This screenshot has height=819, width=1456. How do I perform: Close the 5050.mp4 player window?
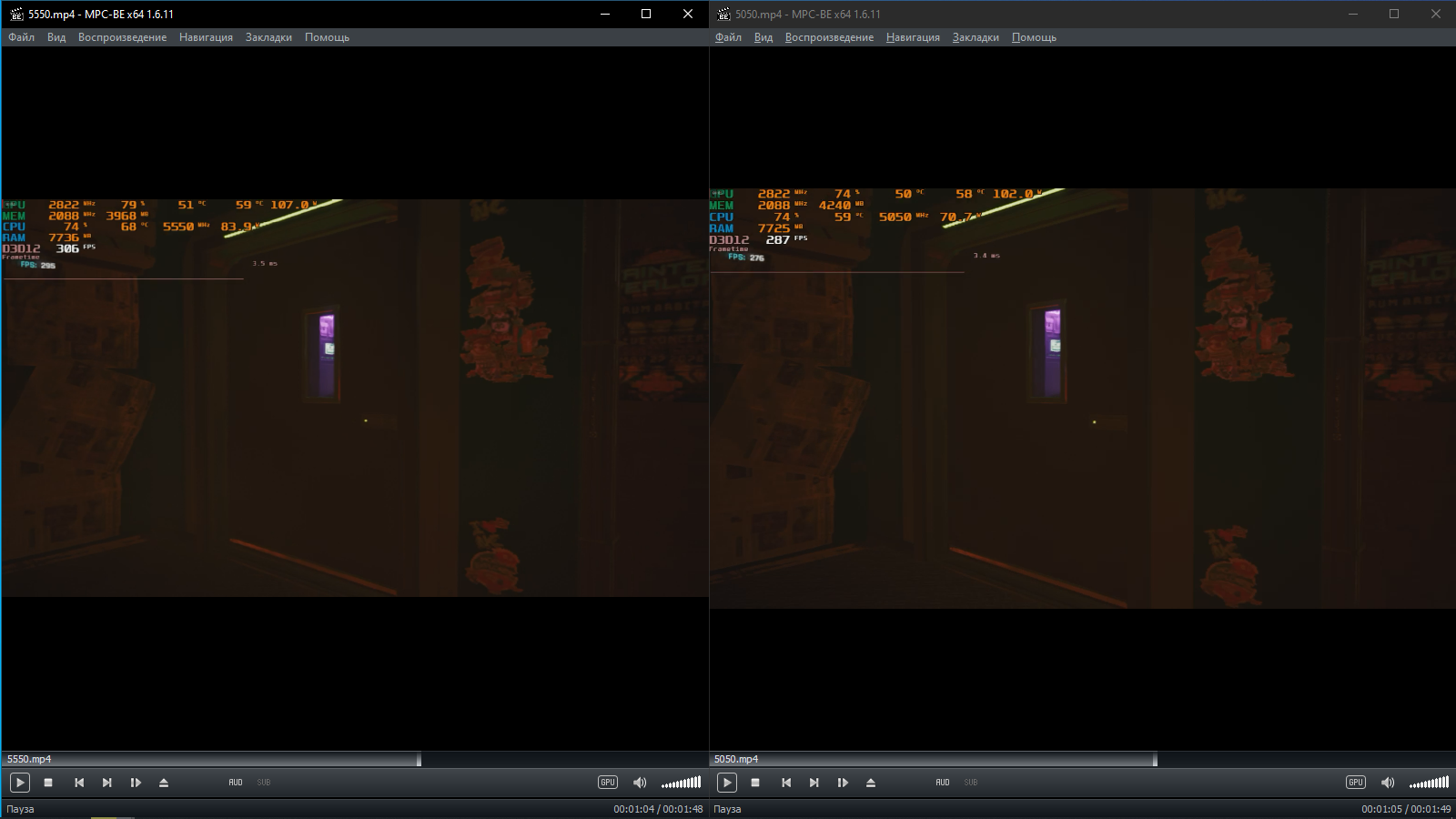tap(1436, 14)
